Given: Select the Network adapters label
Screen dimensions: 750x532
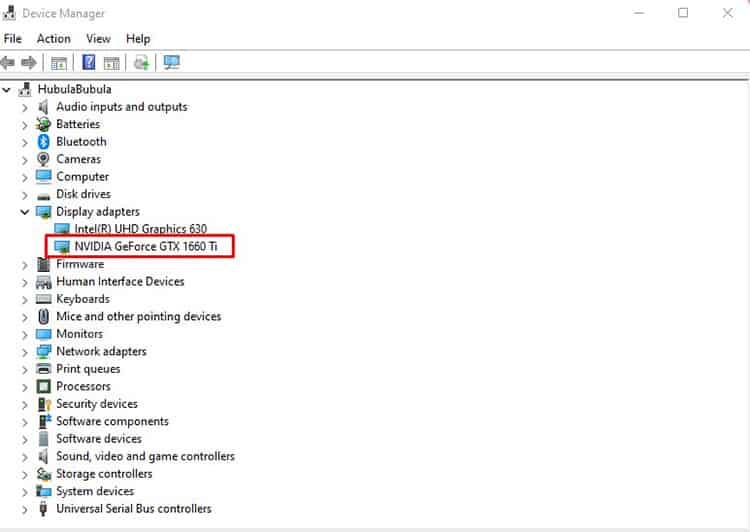Looking at the screenshot, I should tap(101, 351).
